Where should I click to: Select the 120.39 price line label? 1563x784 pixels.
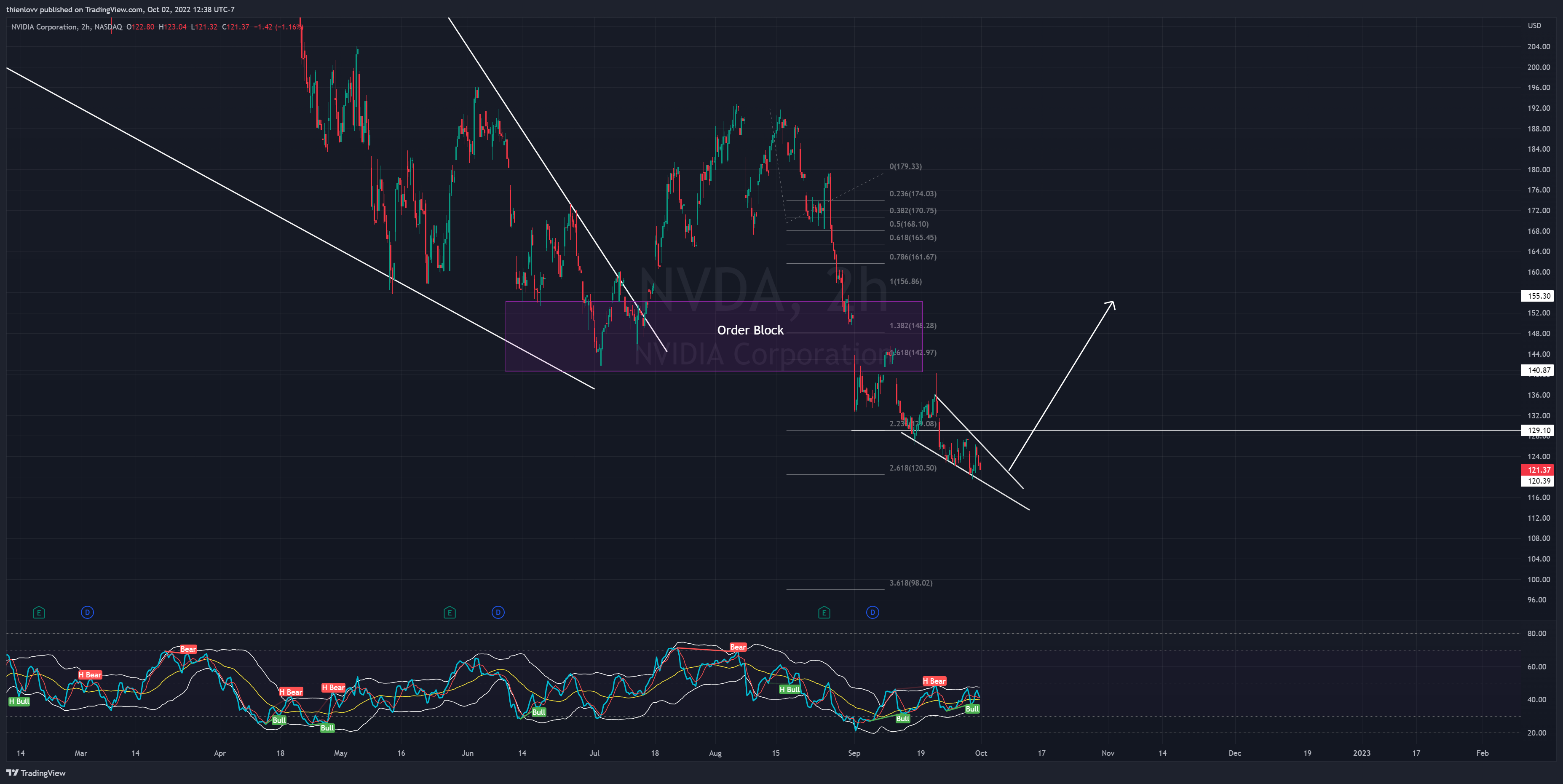coord(1538,481)
